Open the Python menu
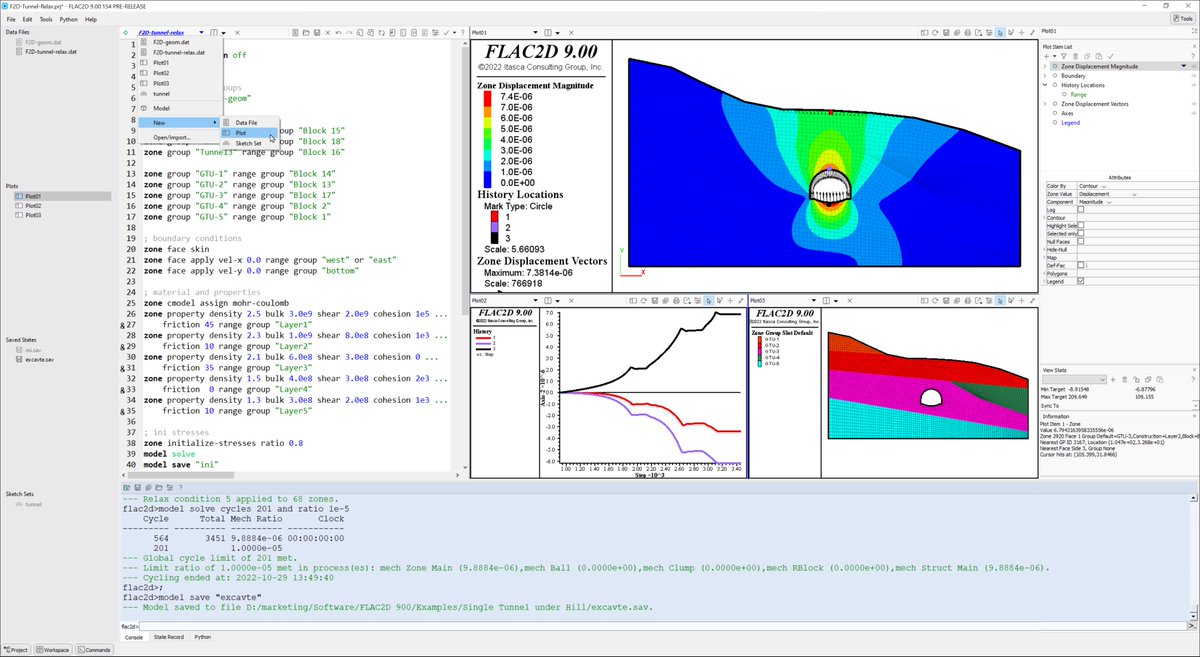Screen dimensions: 1200x657 pos(68,19)
